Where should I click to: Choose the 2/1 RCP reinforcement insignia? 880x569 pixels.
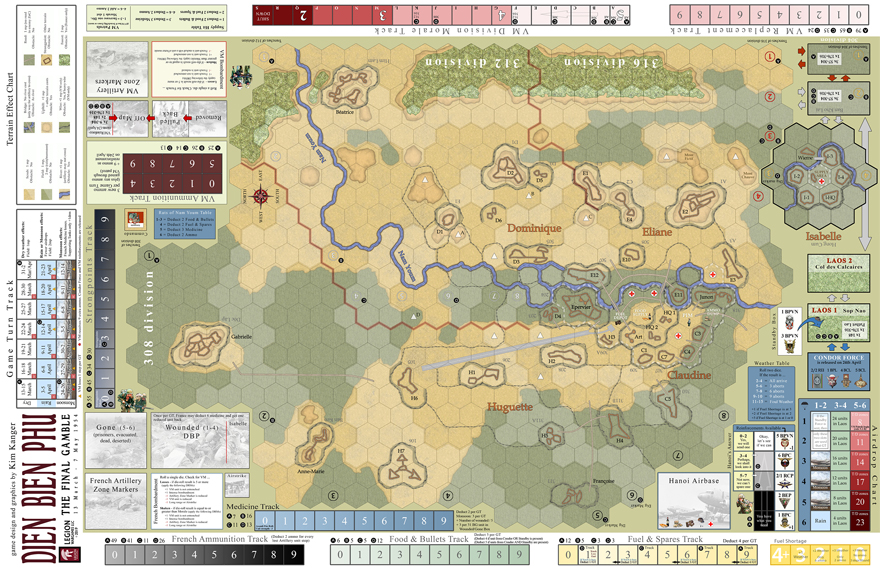(x=785, y=484)
